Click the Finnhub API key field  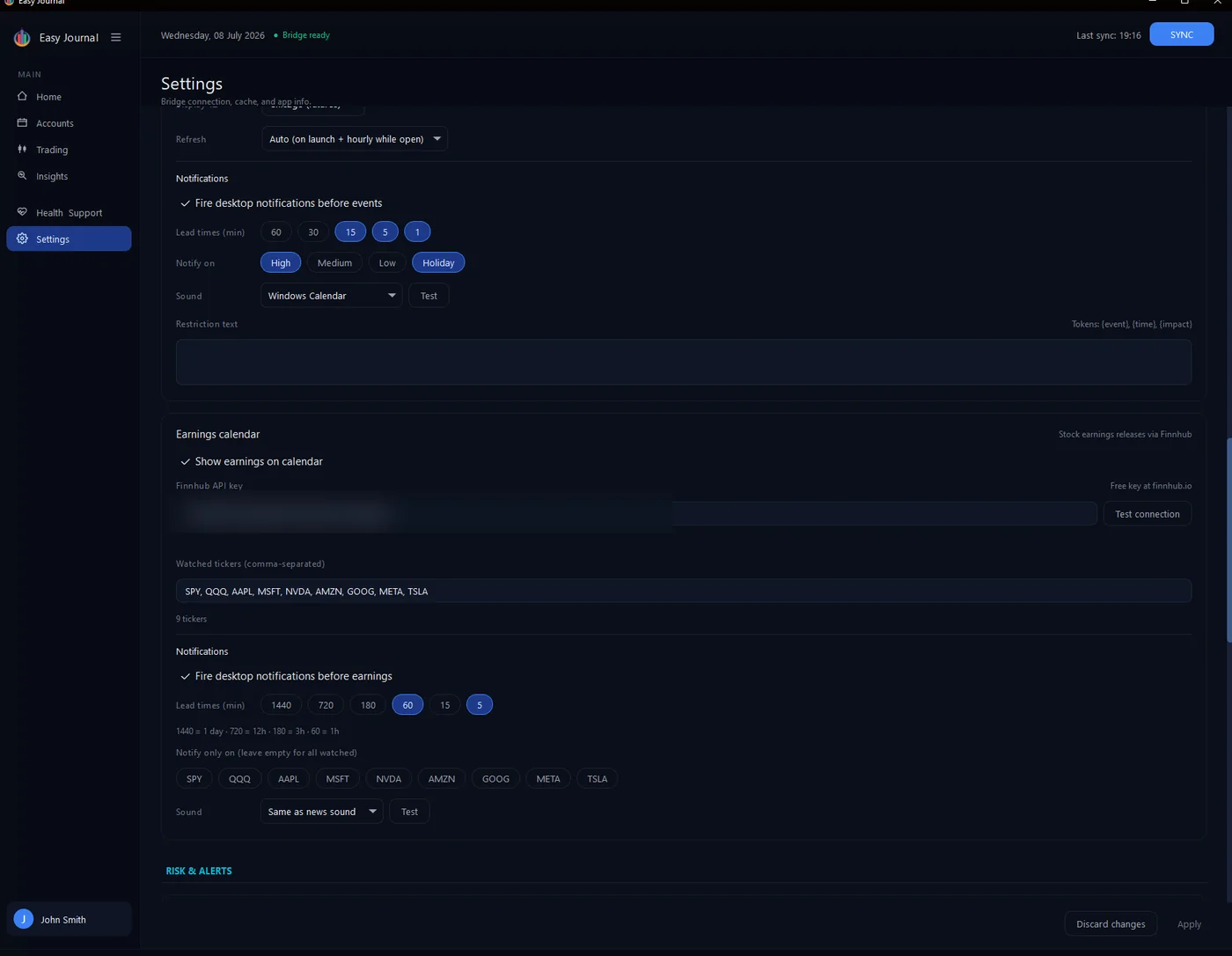[636, 514]
